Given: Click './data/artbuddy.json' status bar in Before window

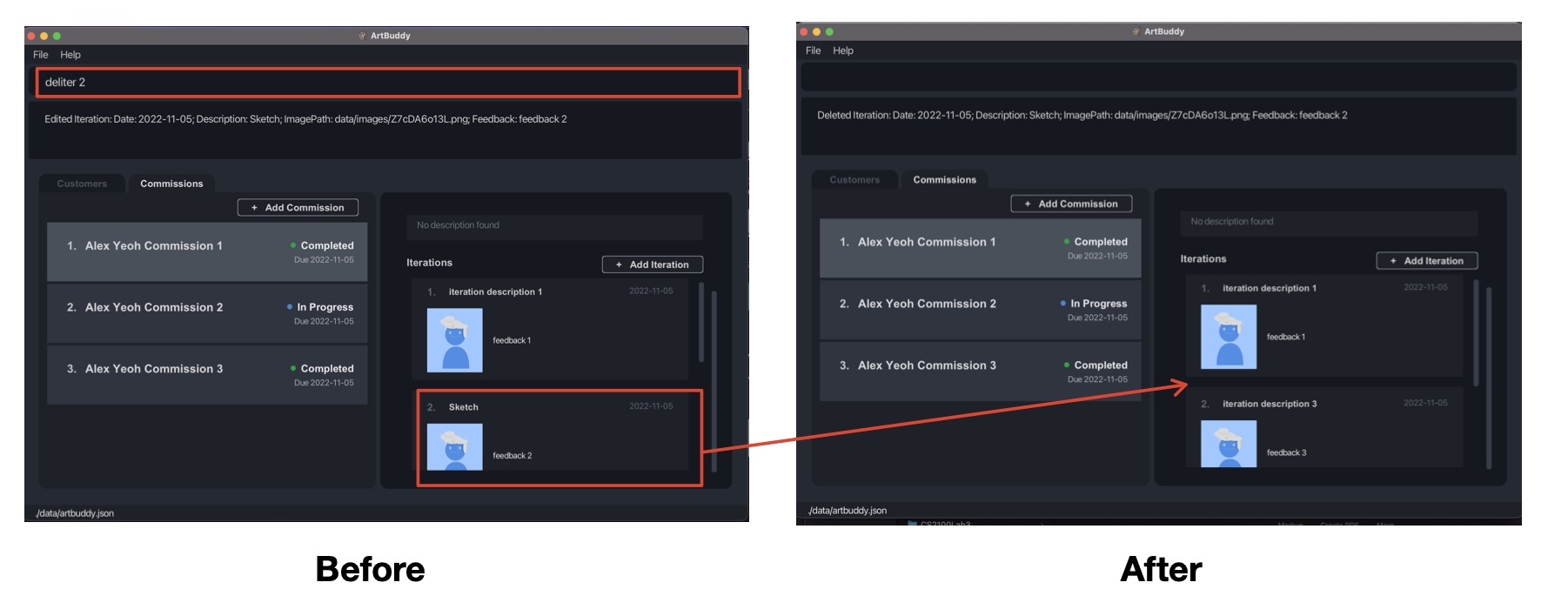Looking at the screenshot, I should tap(75, 513).
